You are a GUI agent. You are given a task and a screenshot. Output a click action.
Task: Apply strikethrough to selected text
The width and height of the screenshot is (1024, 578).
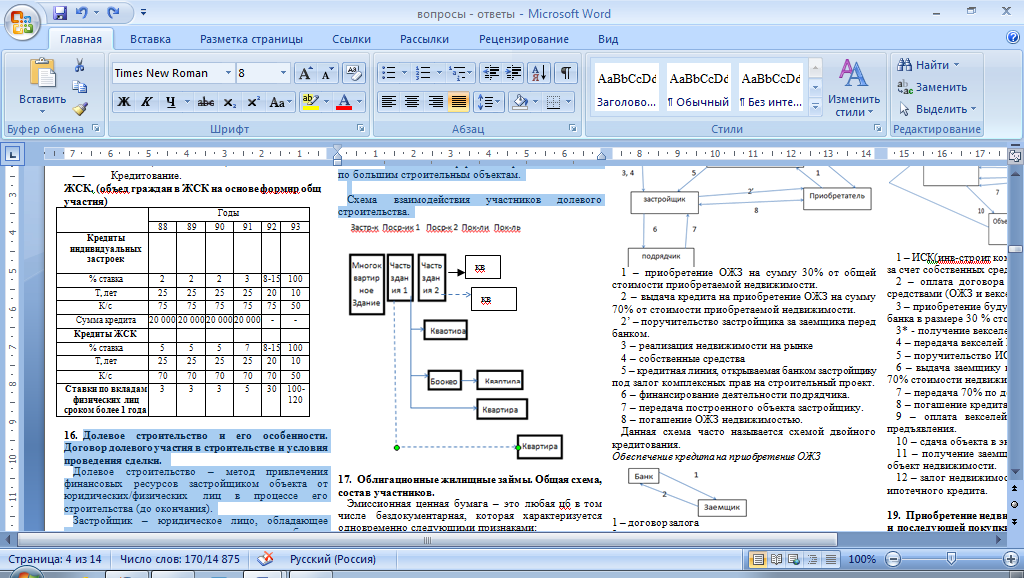pyautogui.click(x=206, y=102)
